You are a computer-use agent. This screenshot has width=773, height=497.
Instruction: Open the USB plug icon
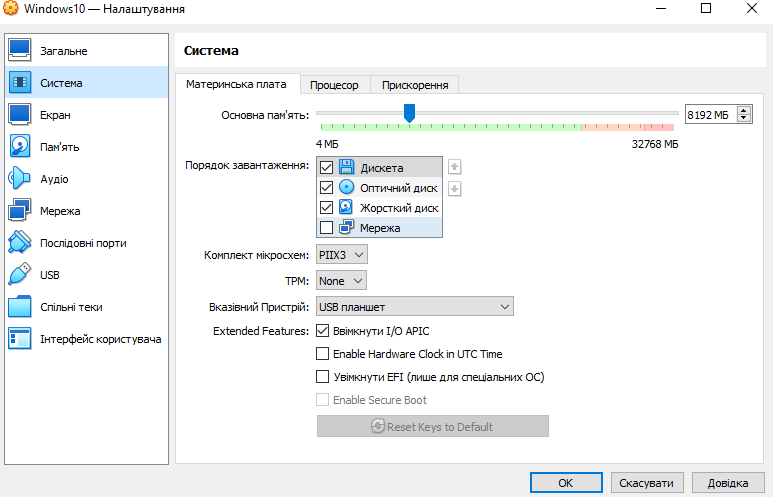(20, 275)
